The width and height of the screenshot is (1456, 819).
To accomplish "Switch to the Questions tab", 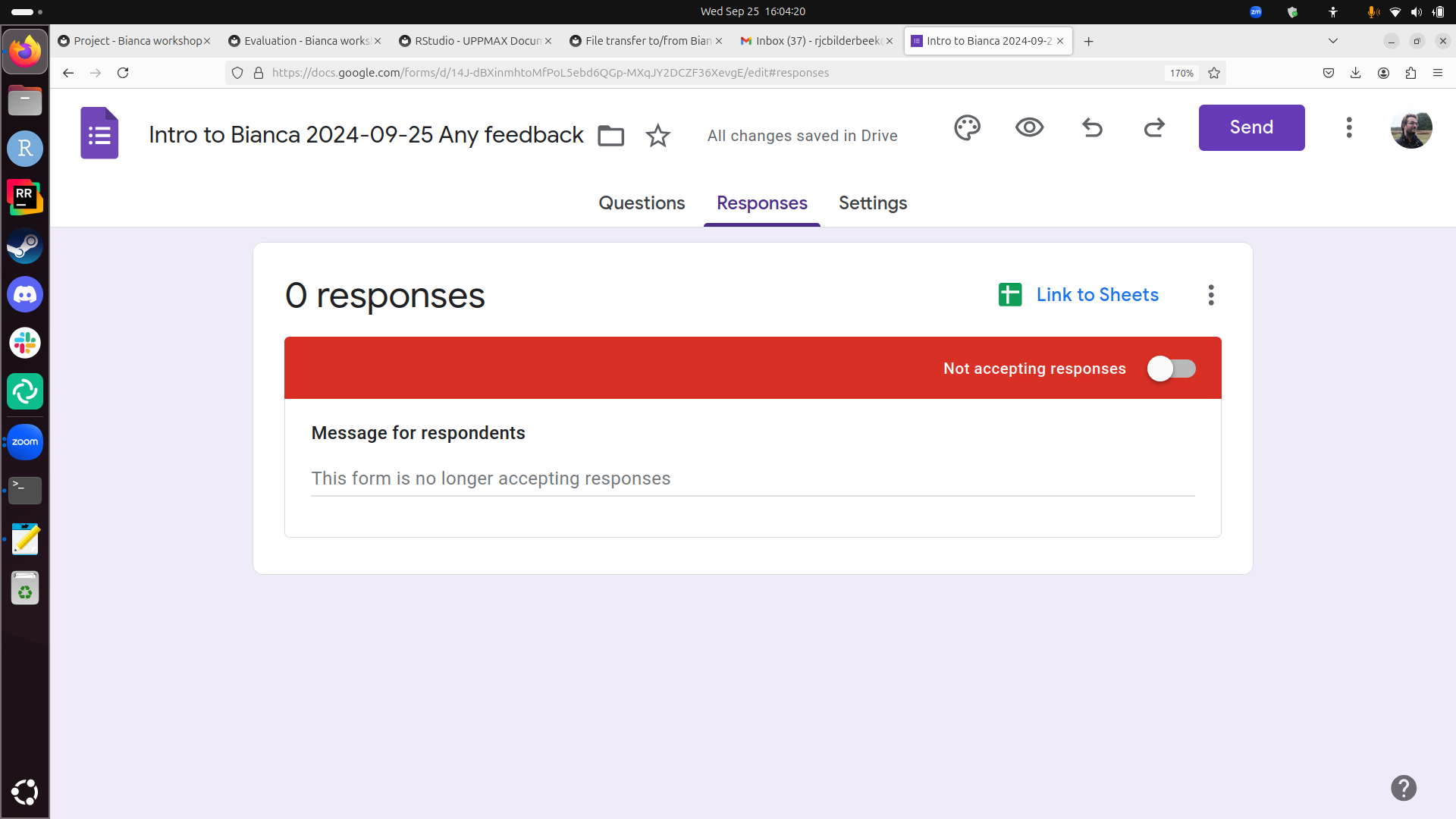I will point(642,203).
